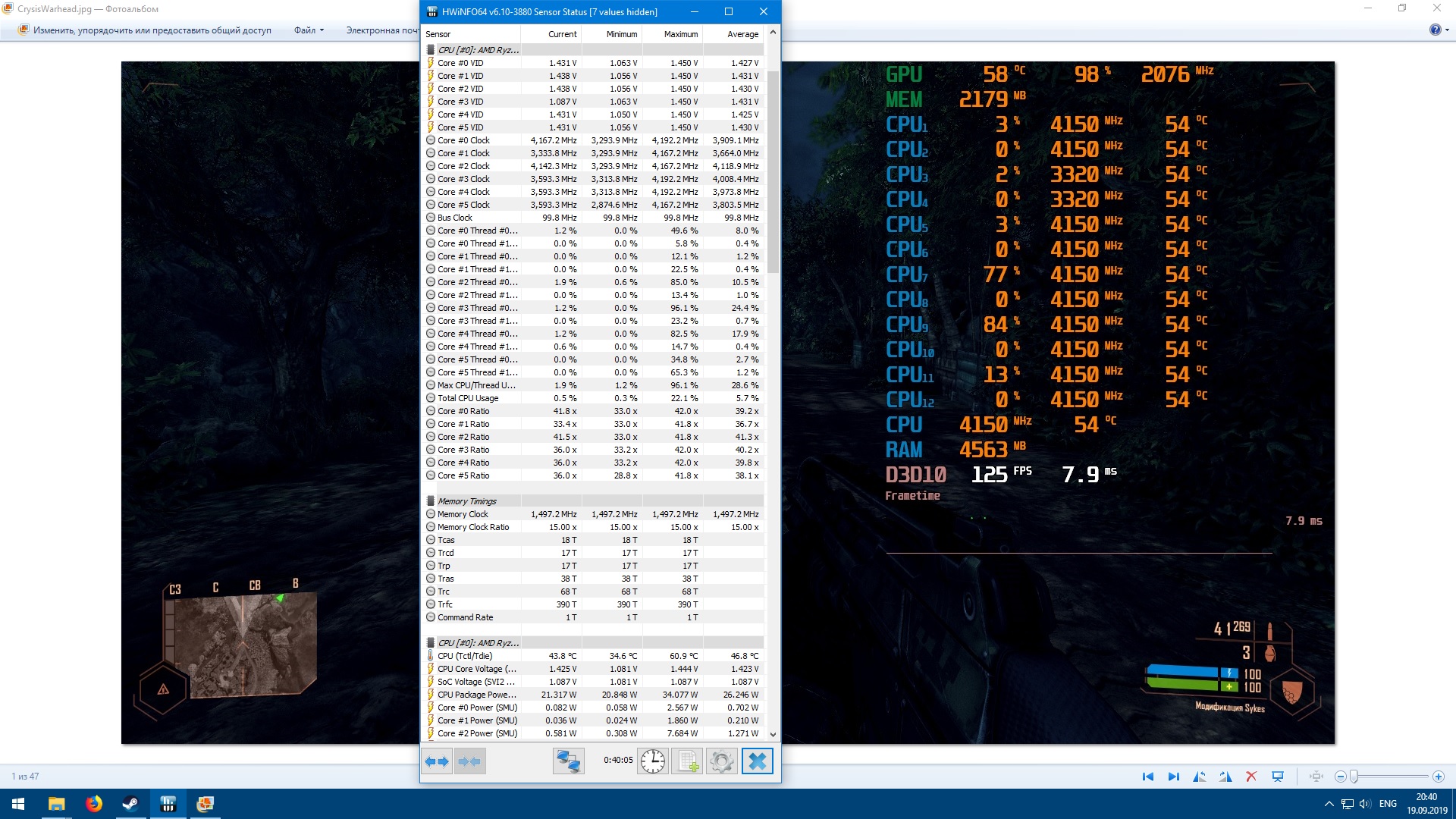Show hidden tray icons chevron
This screenshot has width=1456, height=819.
tap(1329, 804)
